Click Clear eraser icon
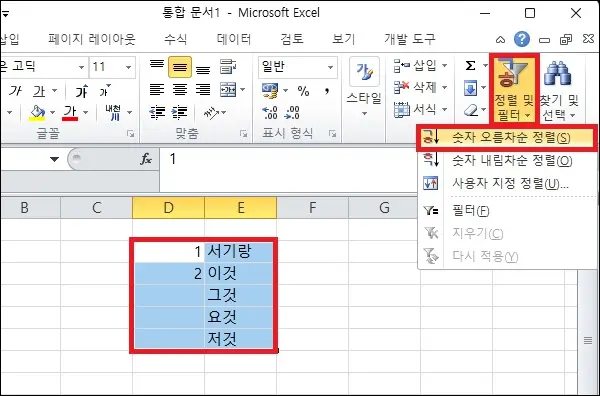The width and height of the screenshot is (600, 396). click(471, 111)
